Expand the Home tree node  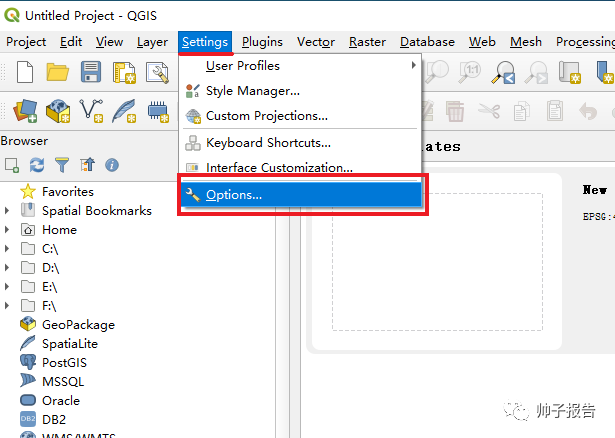click(x=7, y=229)
